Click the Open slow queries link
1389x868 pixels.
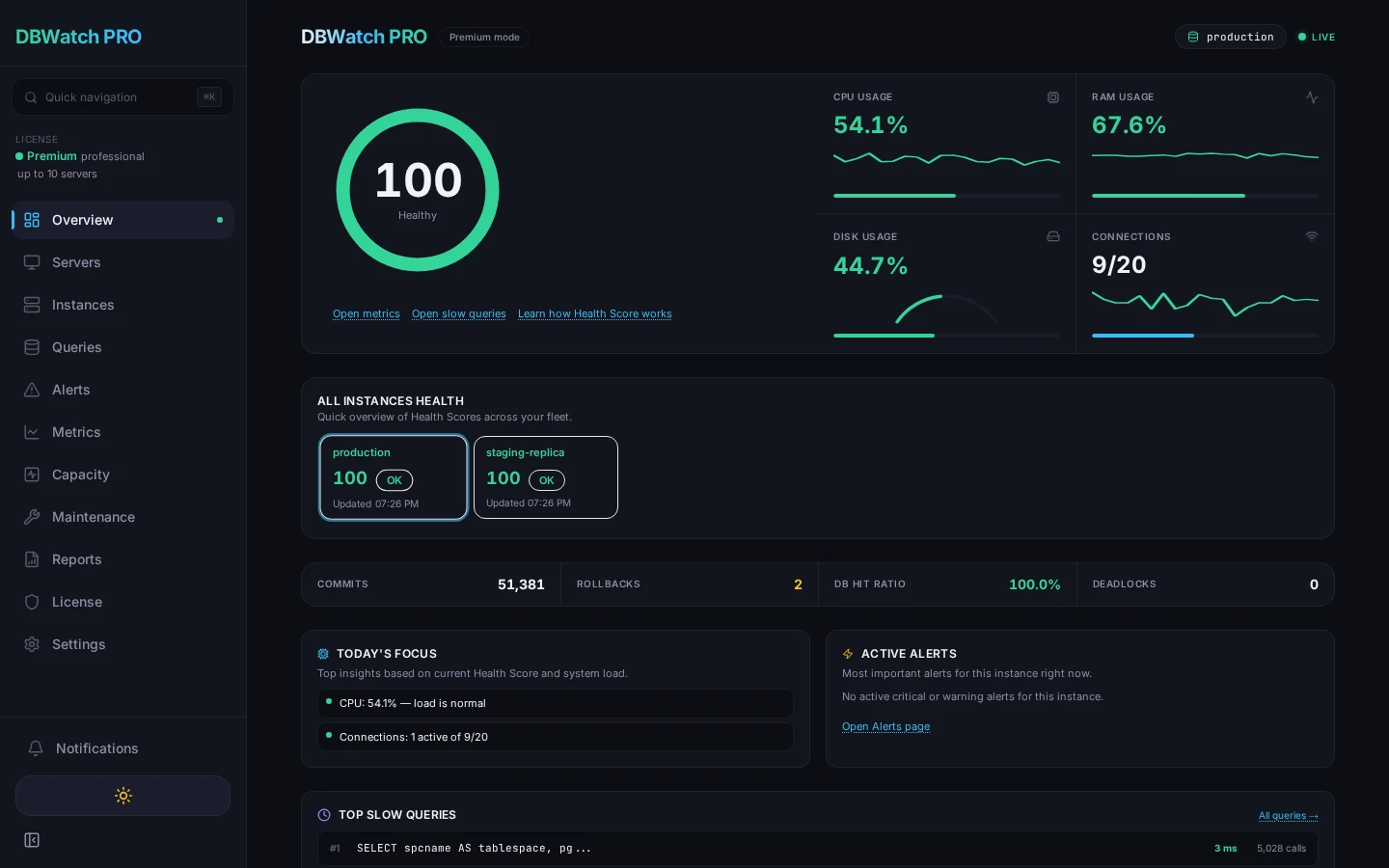459,313
